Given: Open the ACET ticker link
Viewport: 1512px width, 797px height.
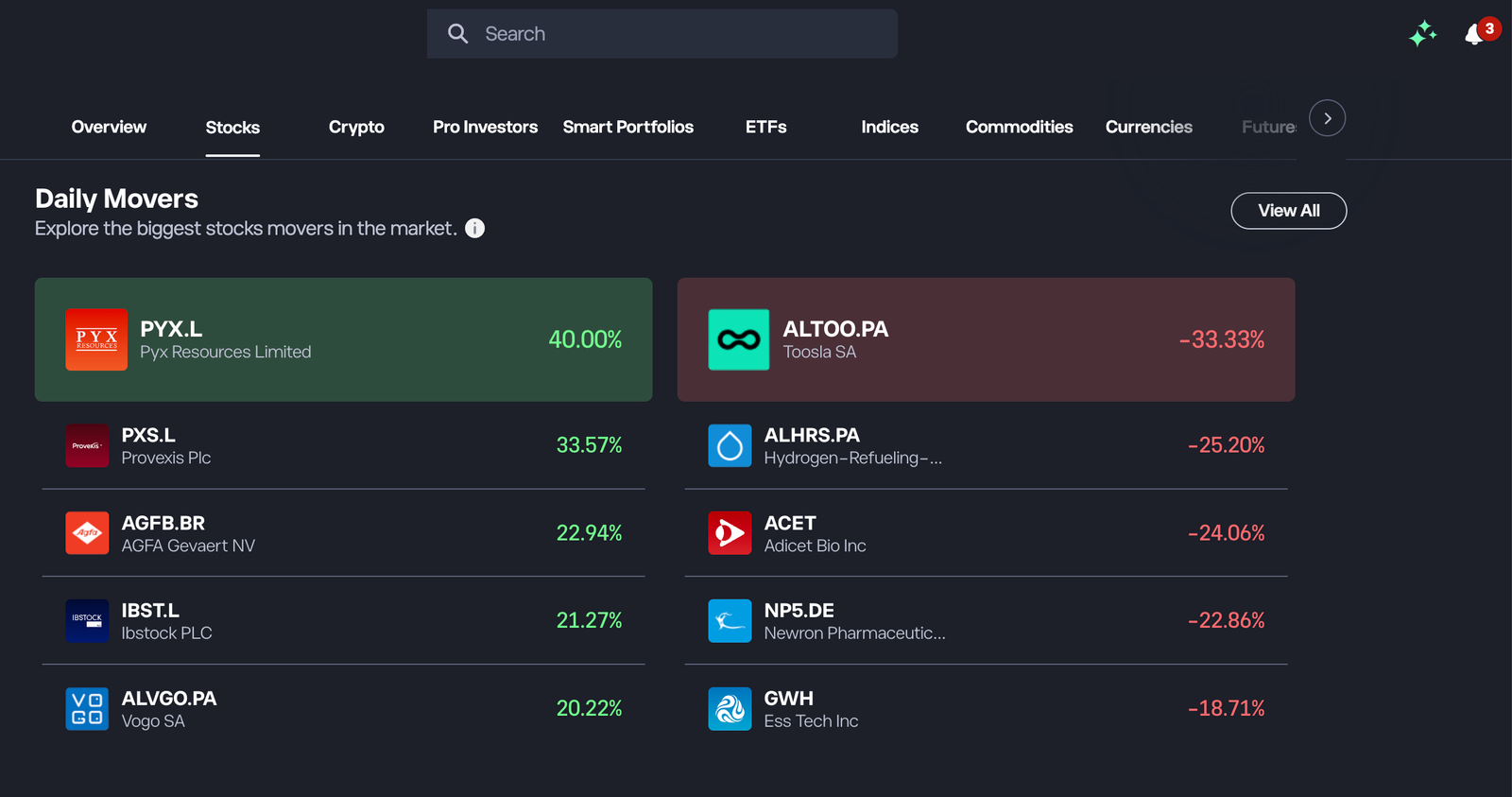Looking at the screenshot, I should tap(790, 523).
